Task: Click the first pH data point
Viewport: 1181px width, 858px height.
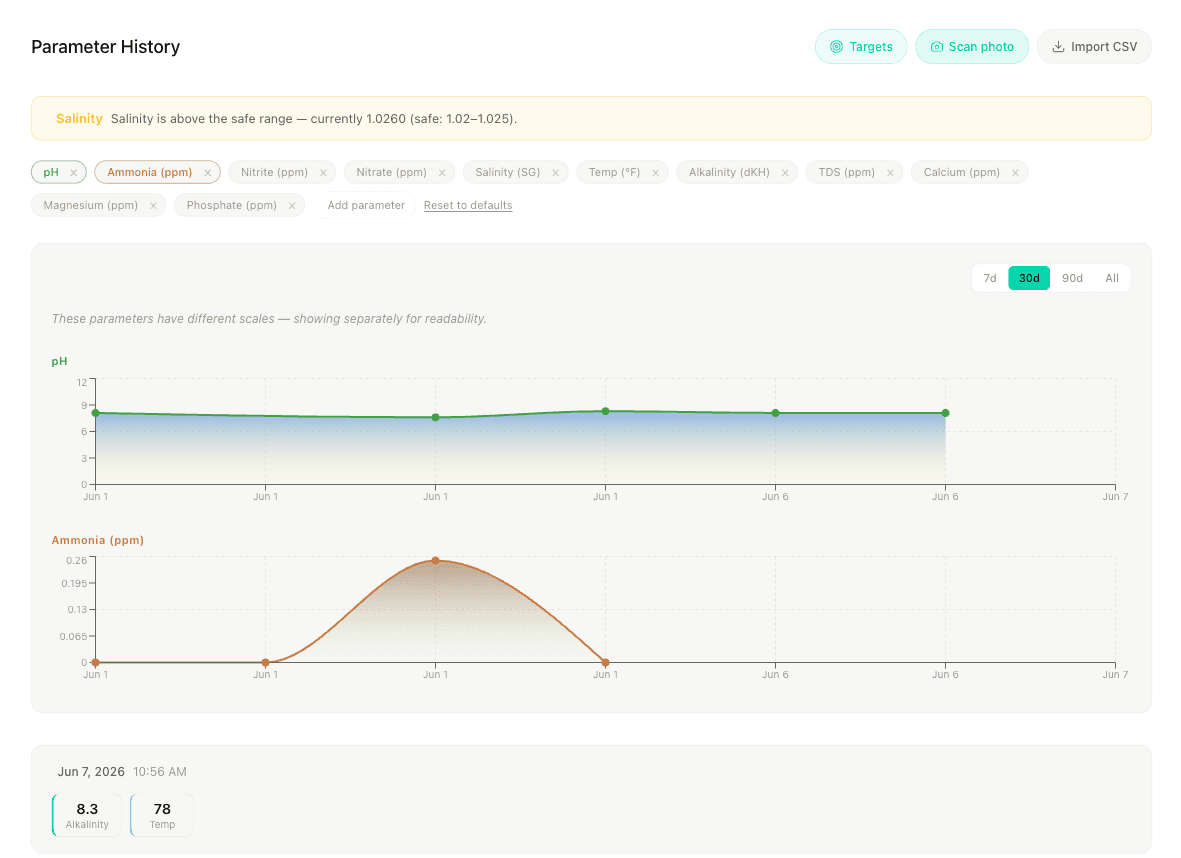Action: [96, 413]
